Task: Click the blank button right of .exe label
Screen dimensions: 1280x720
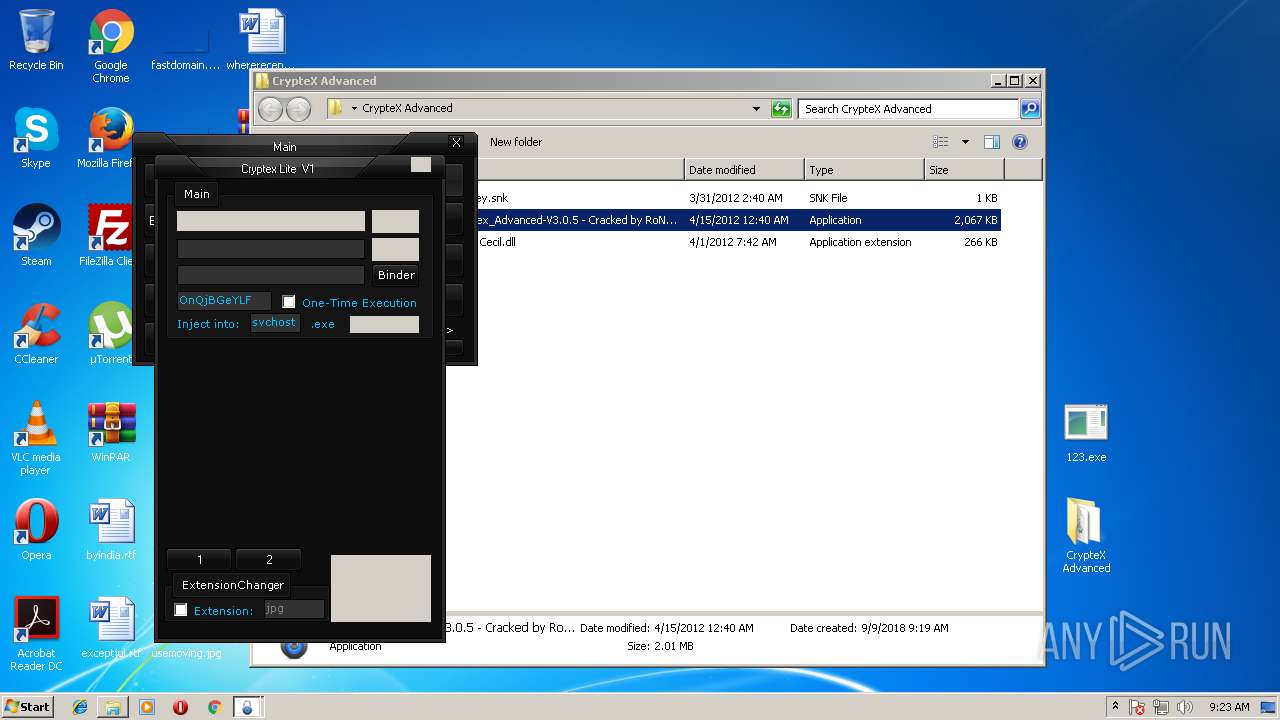Action: click(x=384, y=324)
